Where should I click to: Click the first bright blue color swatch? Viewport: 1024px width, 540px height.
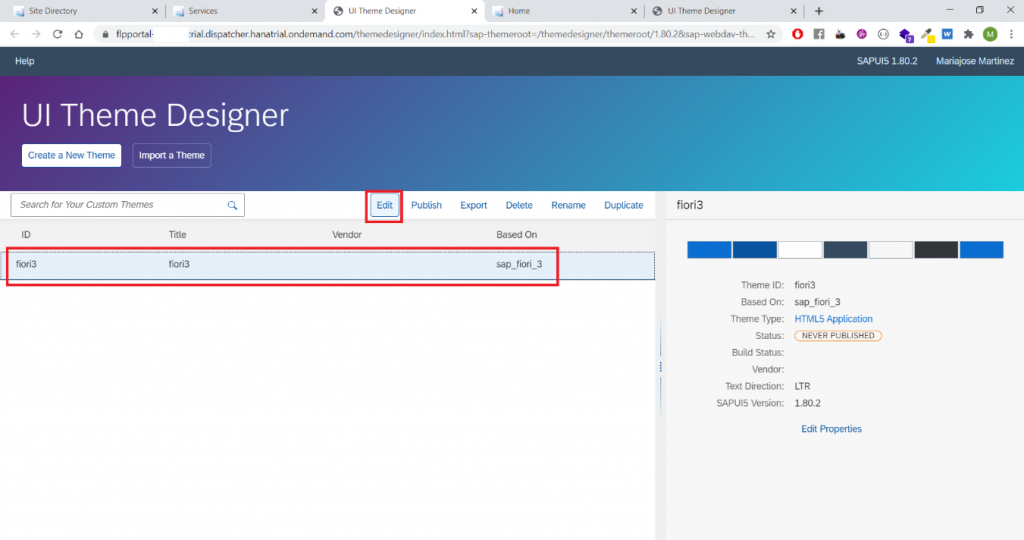(x=709, y=249)
